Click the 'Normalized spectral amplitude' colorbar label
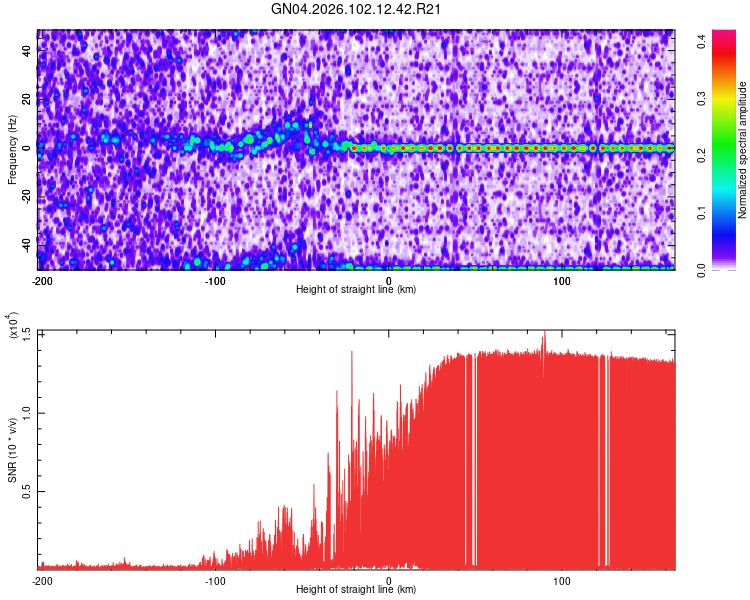The width and height of the screenshot is (750, 600). coord(742,150)
